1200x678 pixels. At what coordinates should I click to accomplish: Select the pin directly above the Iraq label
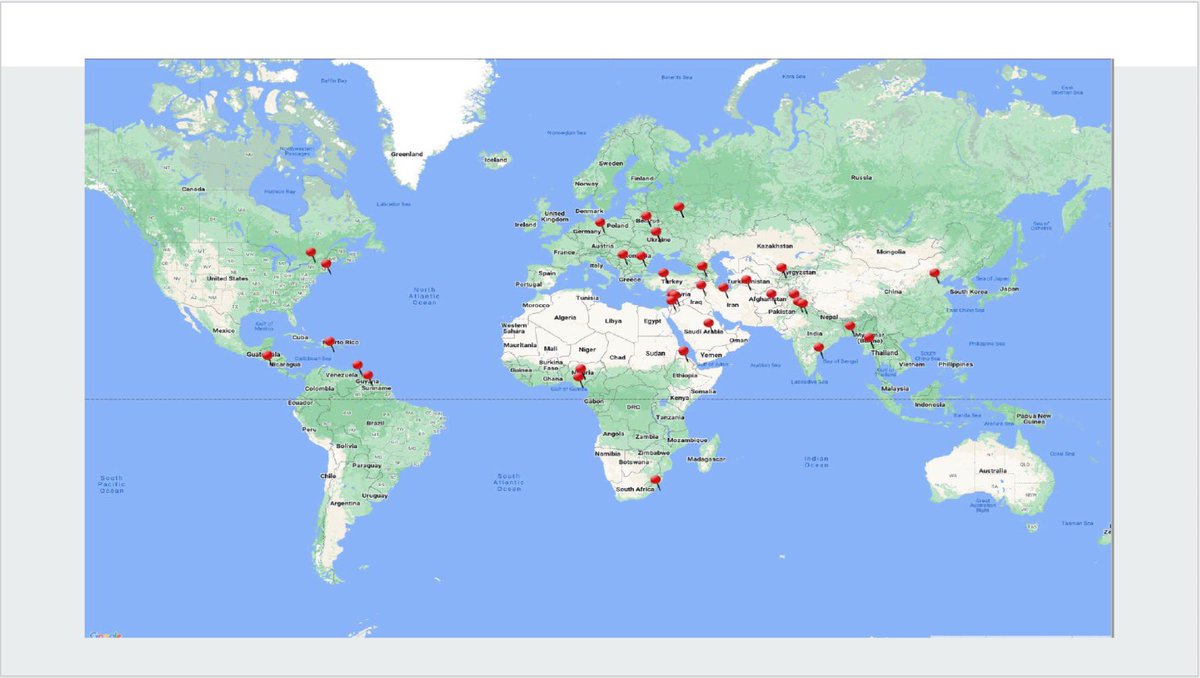[701, 287]
